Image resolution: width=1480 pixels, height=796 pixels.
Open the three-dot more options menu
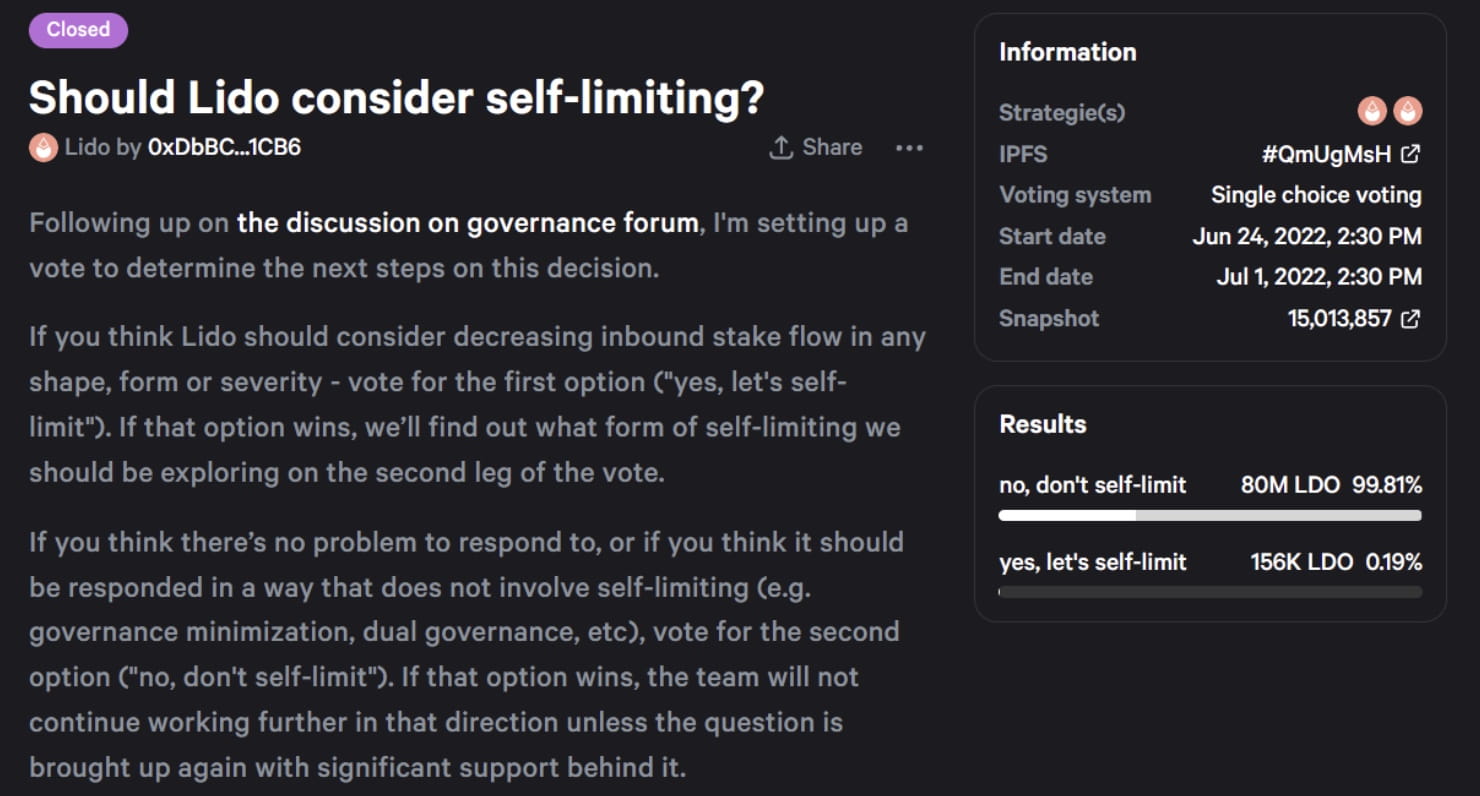pyautogui.click(x=909, y=148)
